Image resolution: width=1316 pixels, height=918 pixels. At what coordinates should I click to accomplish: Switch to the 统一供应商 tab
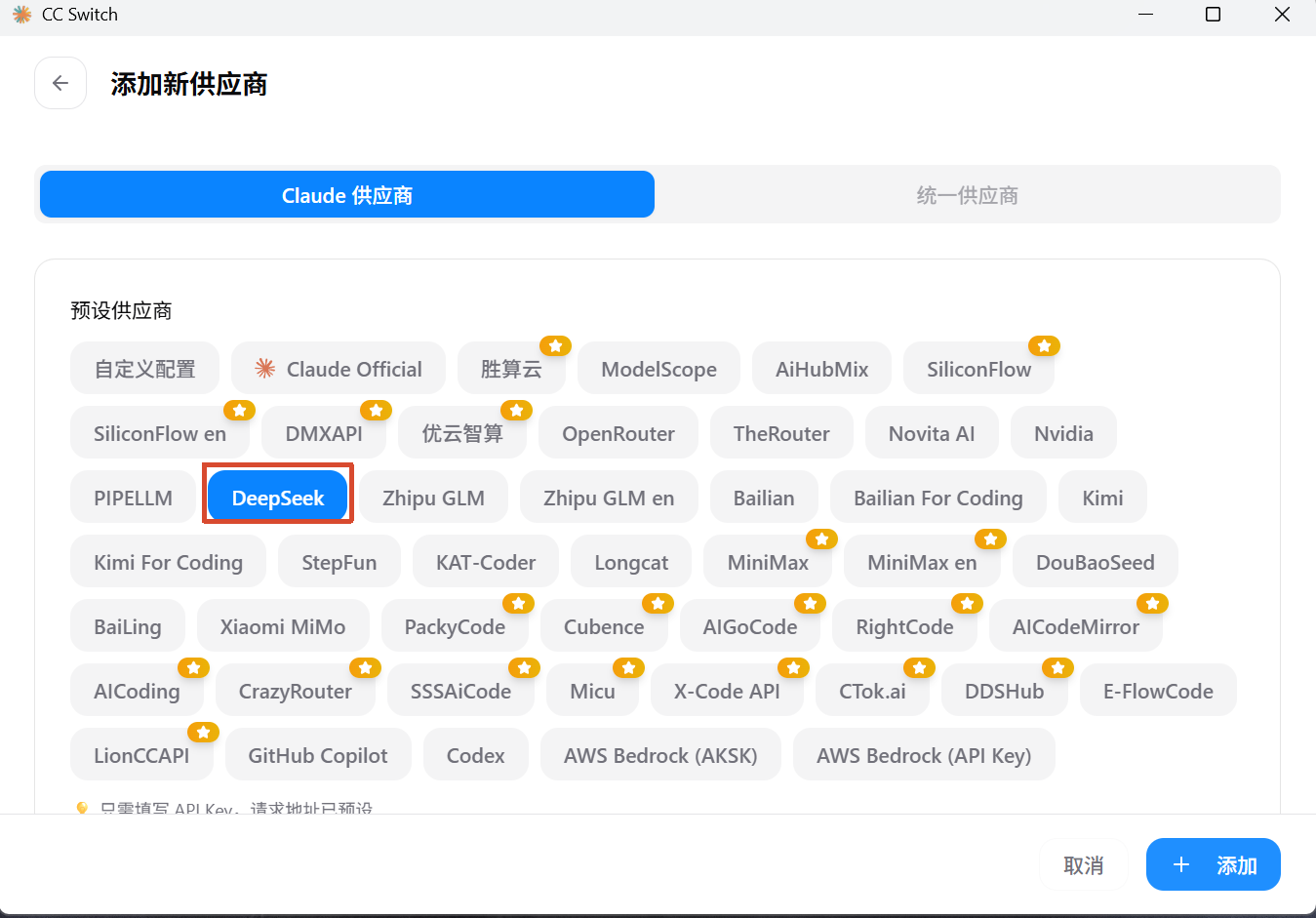[967, 195]
